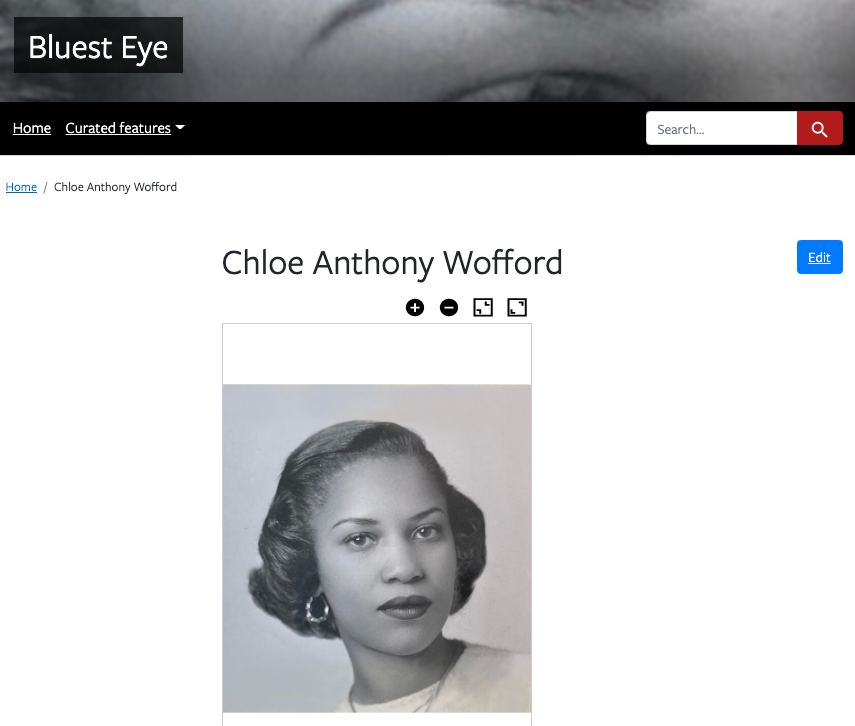Zoom out using the minus icon
The width and height of the screenshot is (855, 726).
tap(449, 308)
